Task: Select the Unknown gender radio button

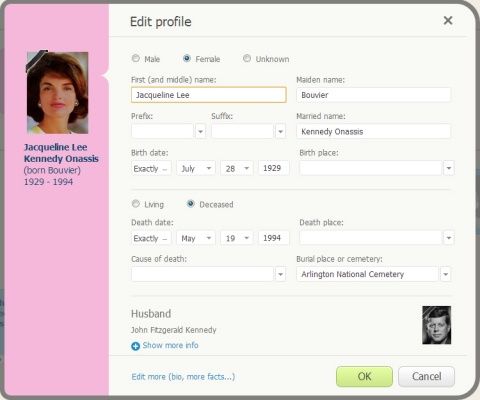Action: click(x=247, y=58)
